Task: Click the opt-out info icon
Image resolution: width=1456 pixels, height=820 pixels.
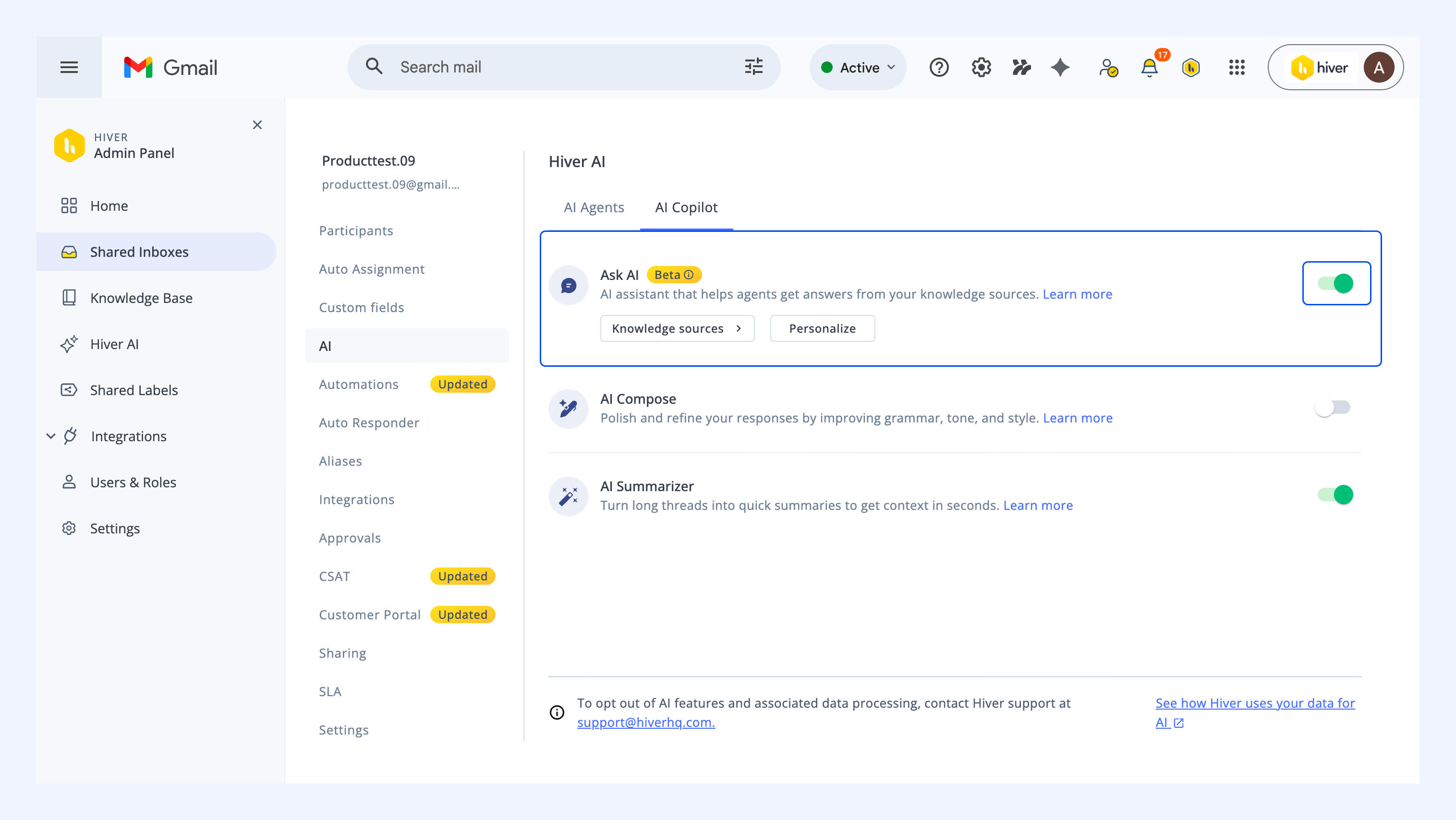Action: [x=557, y=712]
